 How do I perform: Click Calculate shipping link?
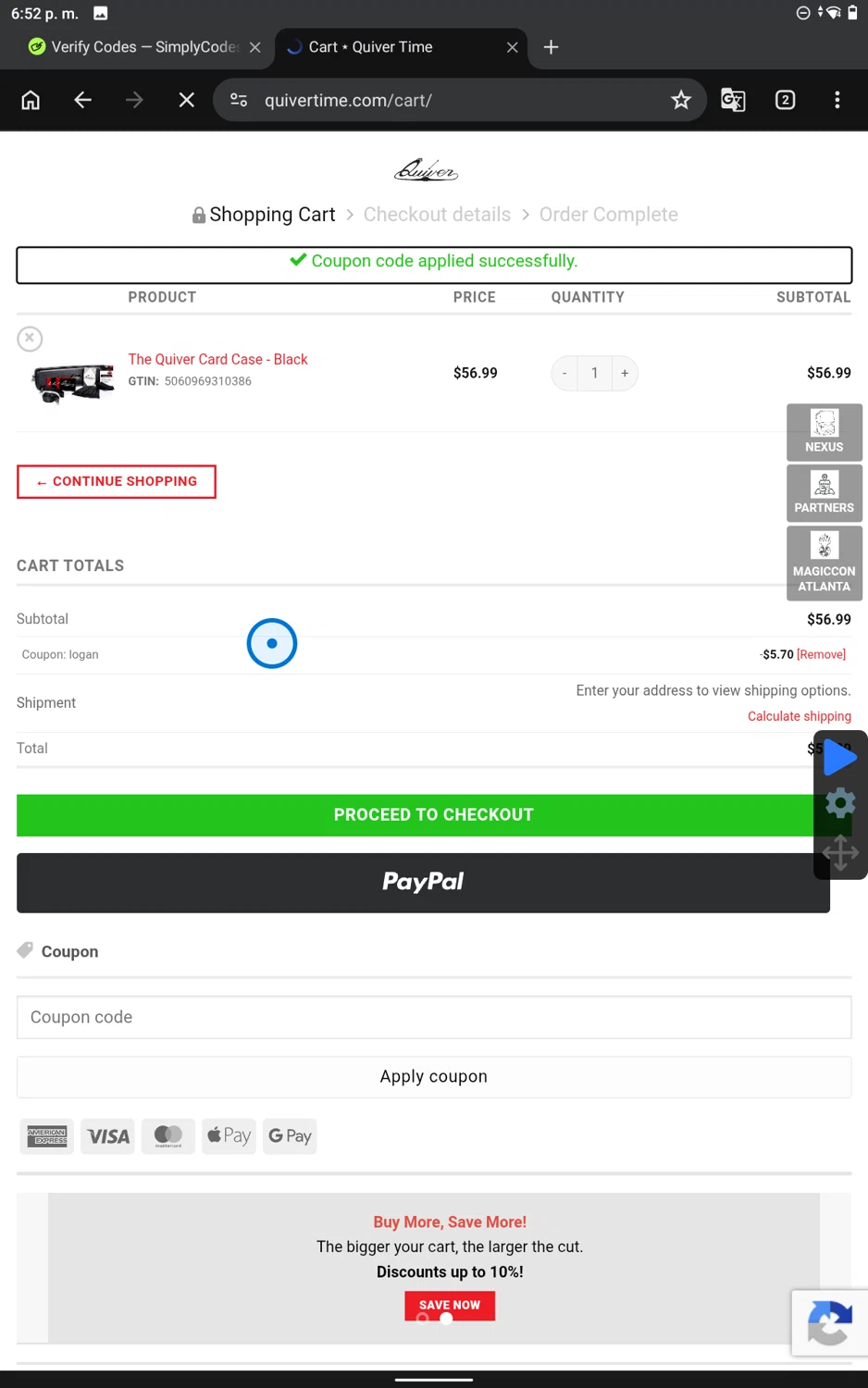(800, 716)
